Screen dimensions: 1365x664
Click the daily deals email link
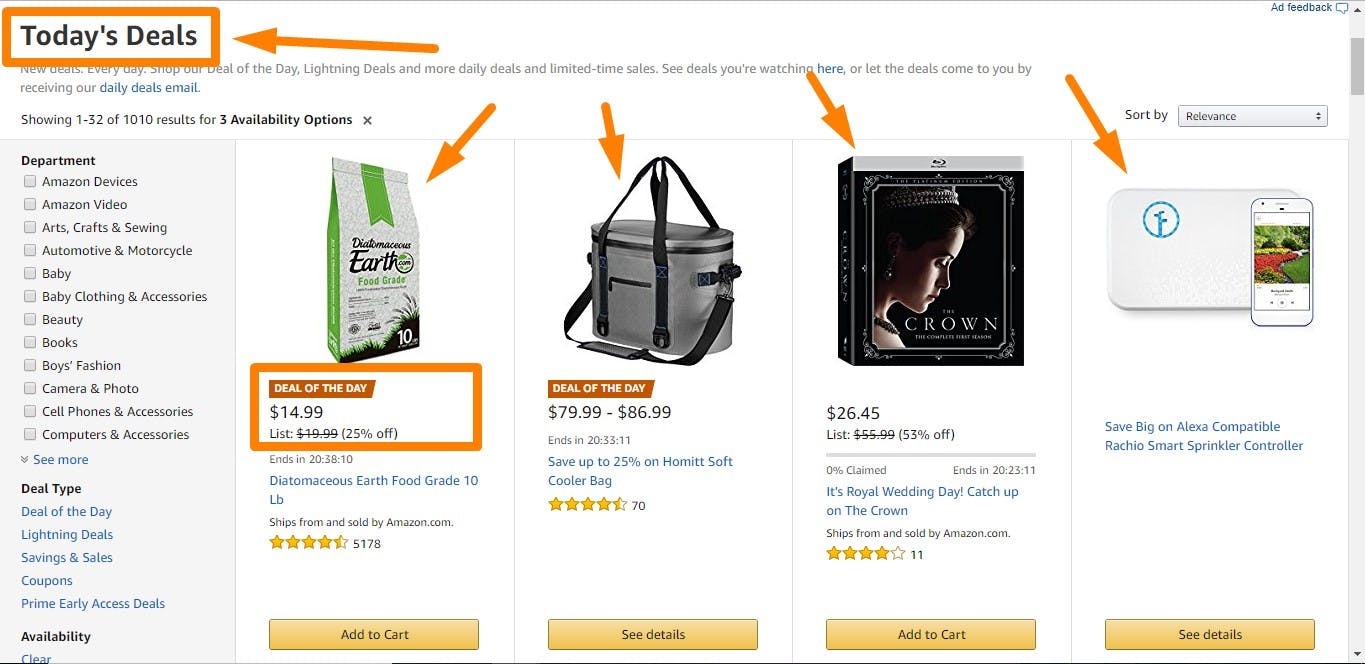[x=148, y=87]
